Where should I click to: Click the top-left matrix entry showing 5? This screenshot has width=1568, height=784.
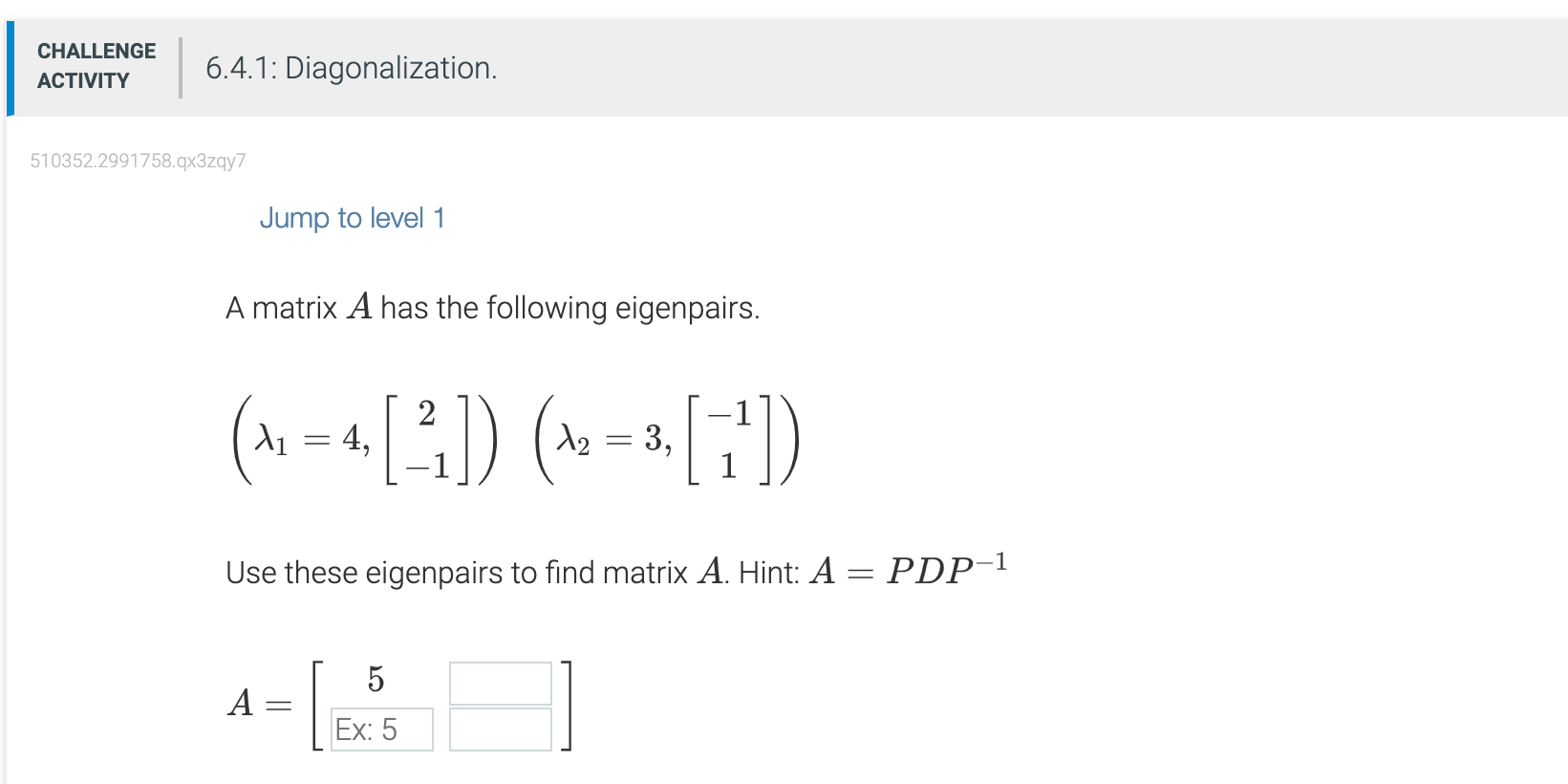[376, 681]
